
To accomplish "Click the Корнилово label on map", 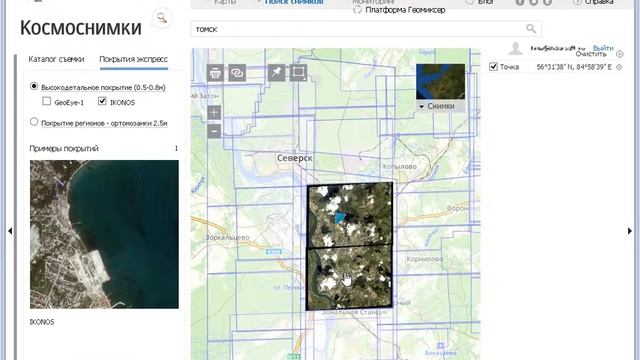I will point(424,259).
